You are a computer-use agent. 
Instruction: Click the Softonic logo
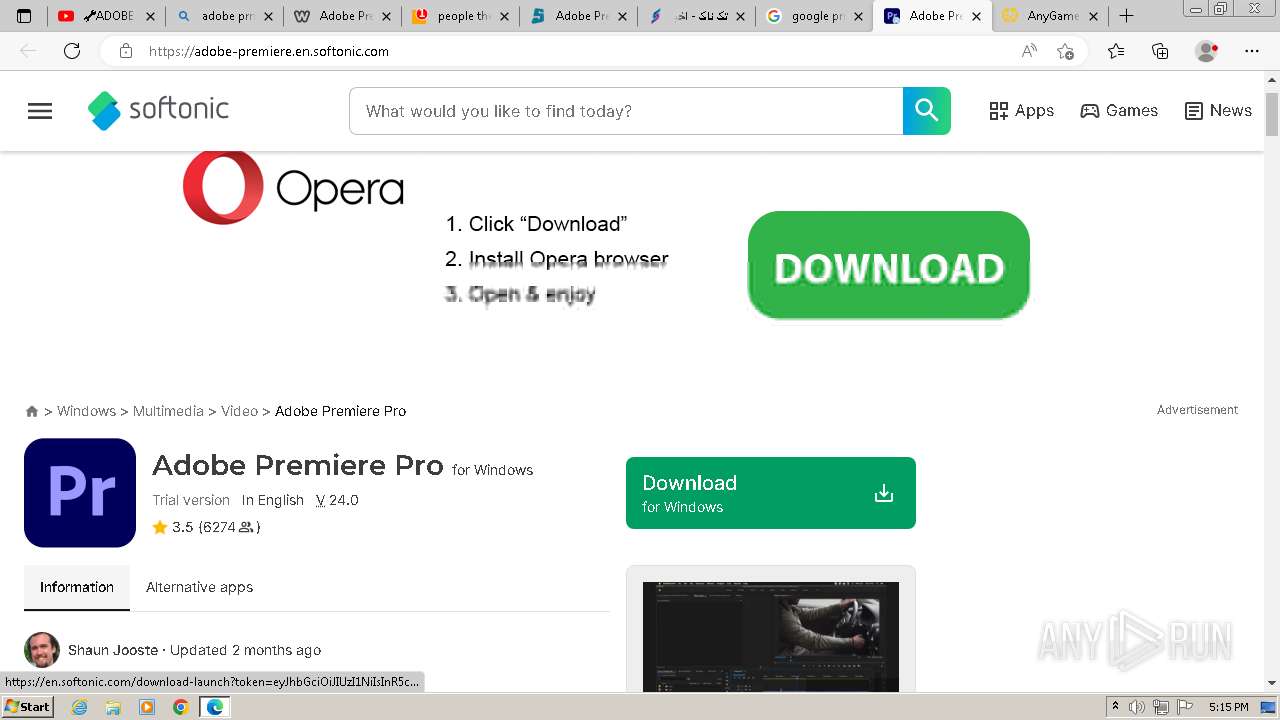[x=158, y=111]
